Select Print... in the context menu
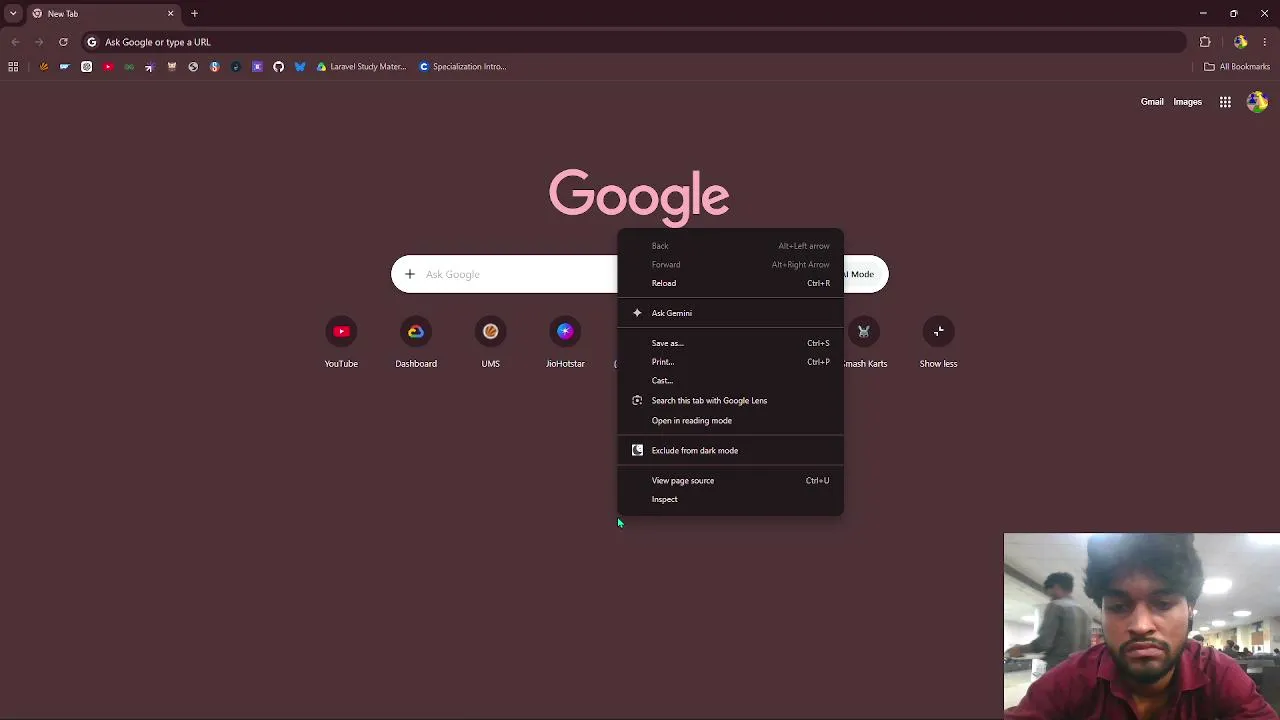This screenshot has height=720, width=1280. click(x=730, y=362)
